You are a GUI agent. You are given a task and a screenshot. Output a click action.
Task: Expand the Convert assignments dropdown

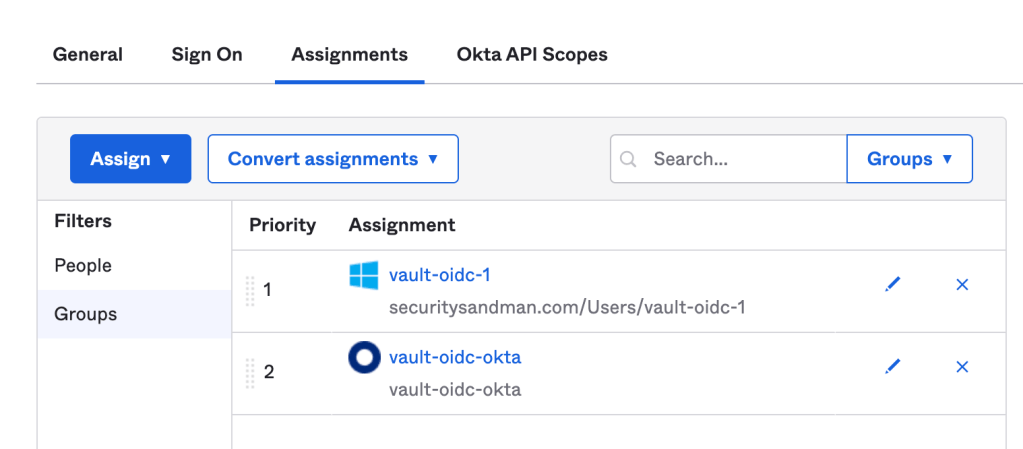point(333,159)
